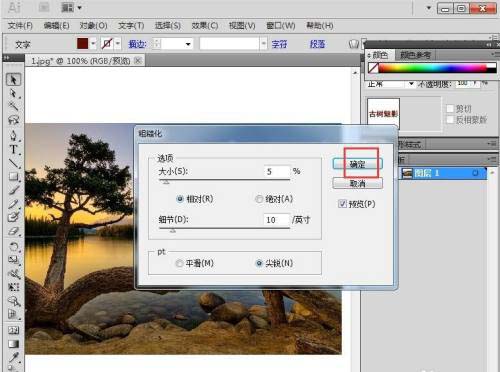500x372 pixels.
Task: Expand the tools panel double-arrow
Action: click(6, 58)
